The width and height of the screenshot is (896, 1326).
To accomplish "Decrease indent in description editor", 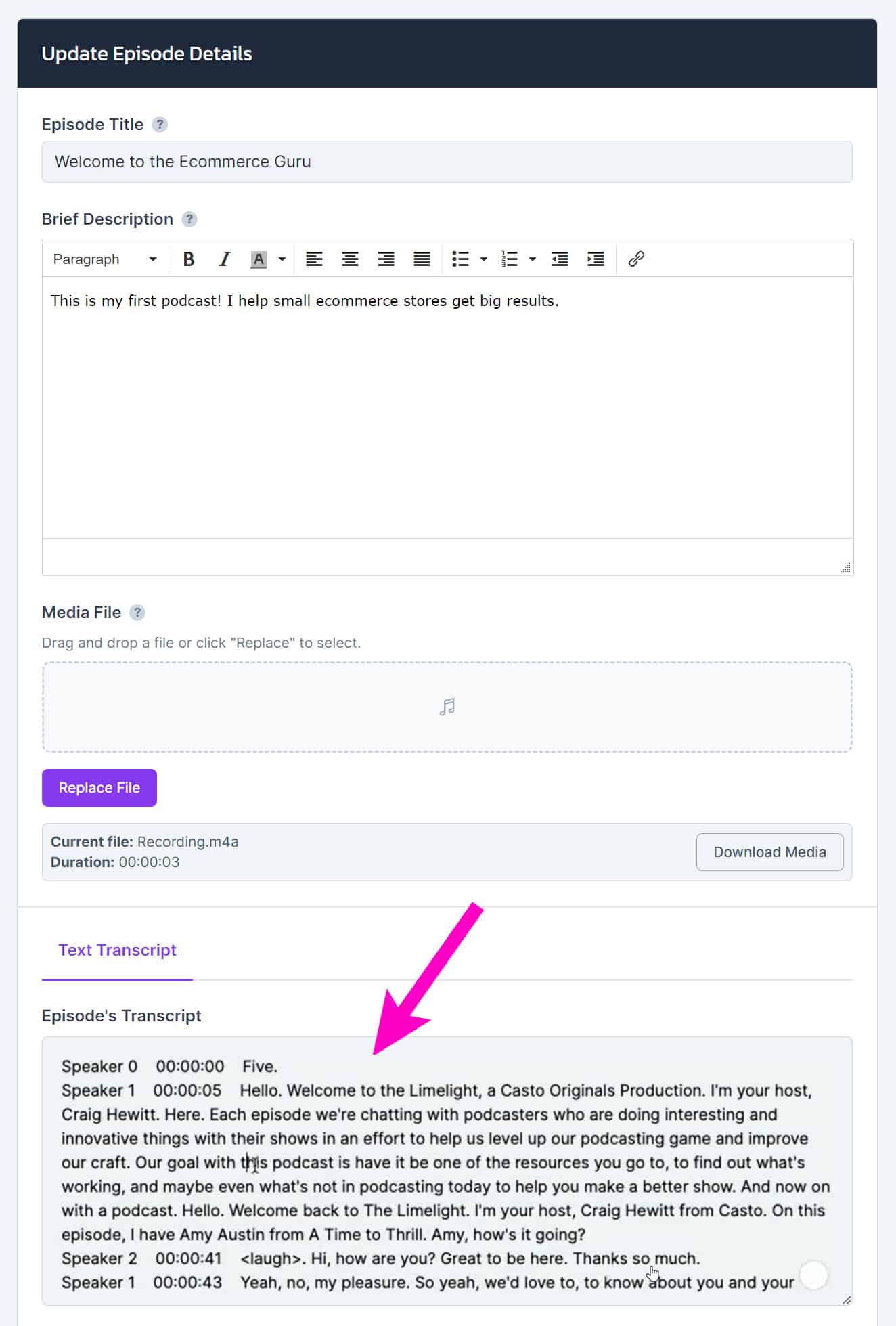I will click(x=560, y=259).
